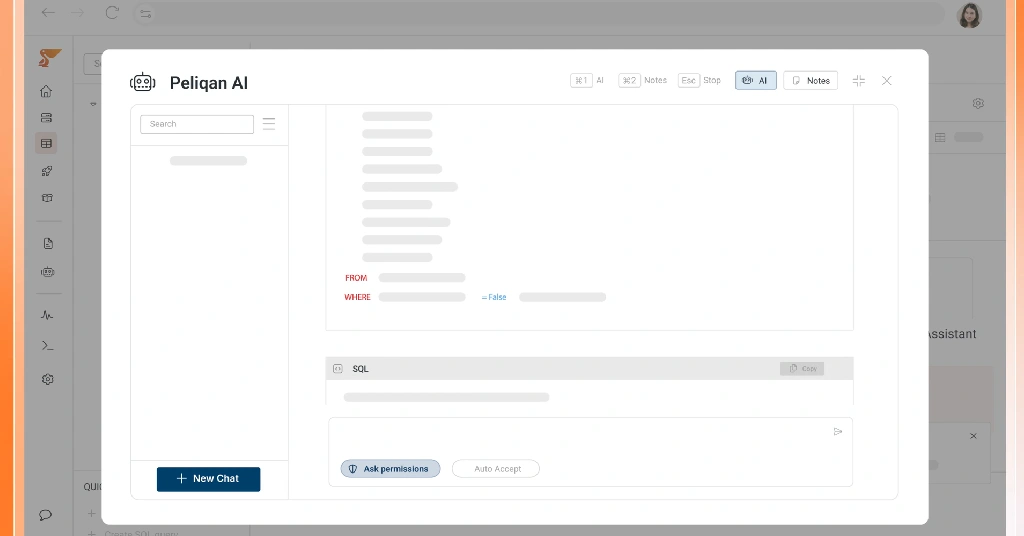The width and height of the screenshot is (1024, 536).
Task: Click the Esc Stop shortcut hint
Action: 699,80
